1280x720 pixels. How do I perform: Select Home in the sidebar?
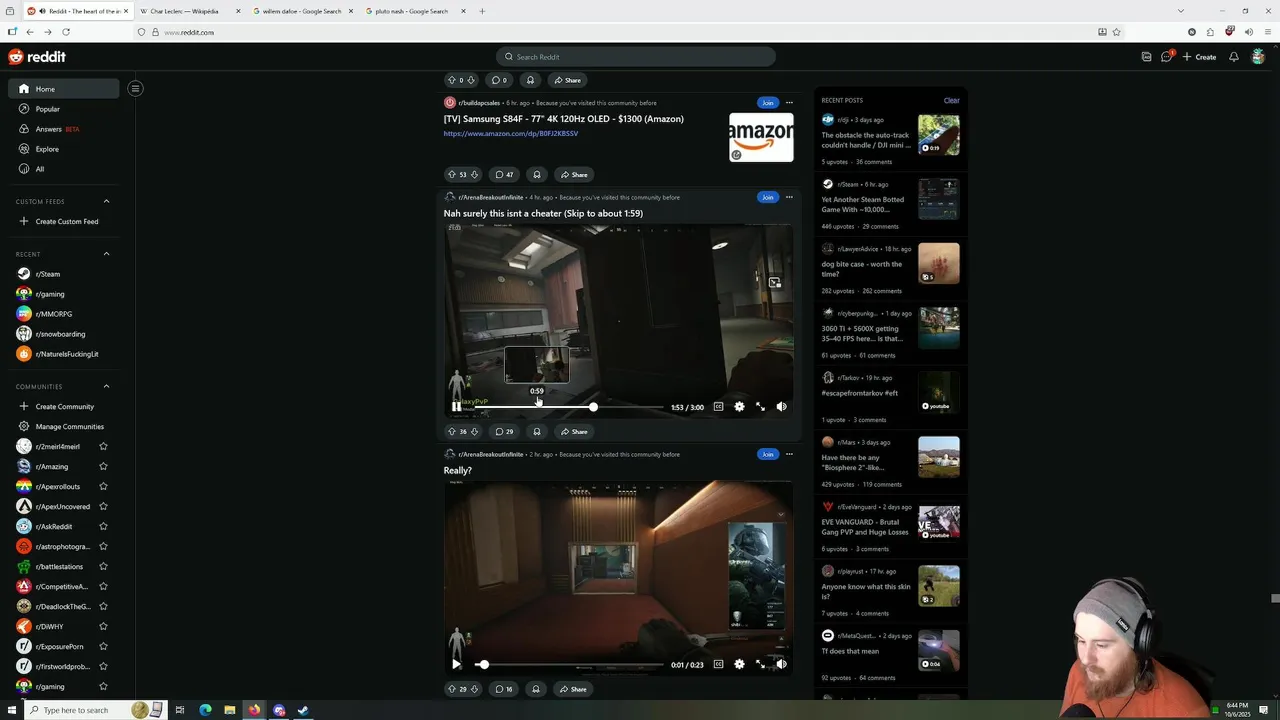[64, 89]
